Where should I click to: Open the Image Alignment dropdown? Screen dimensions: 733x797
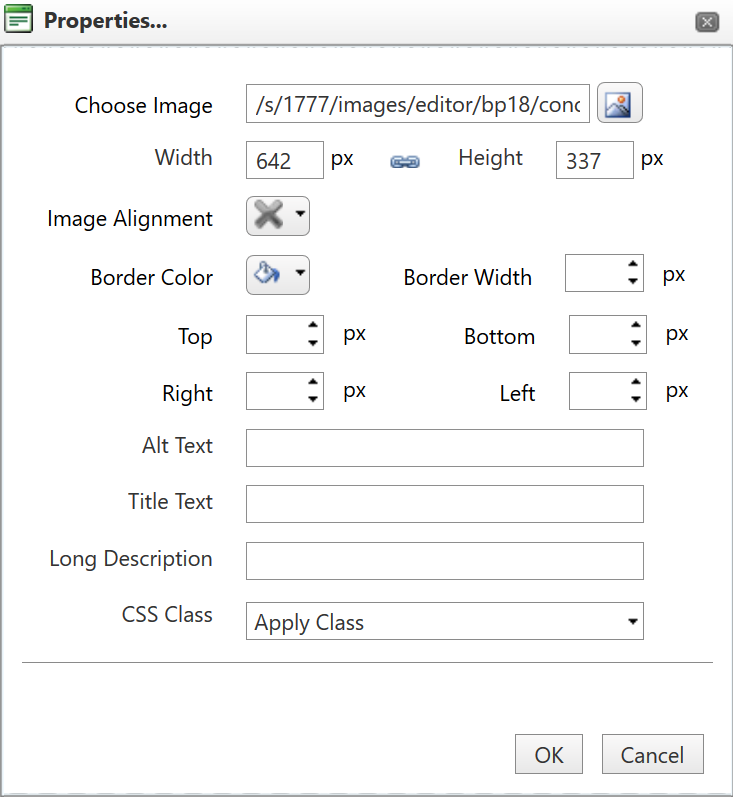click(x=278, y=216)
